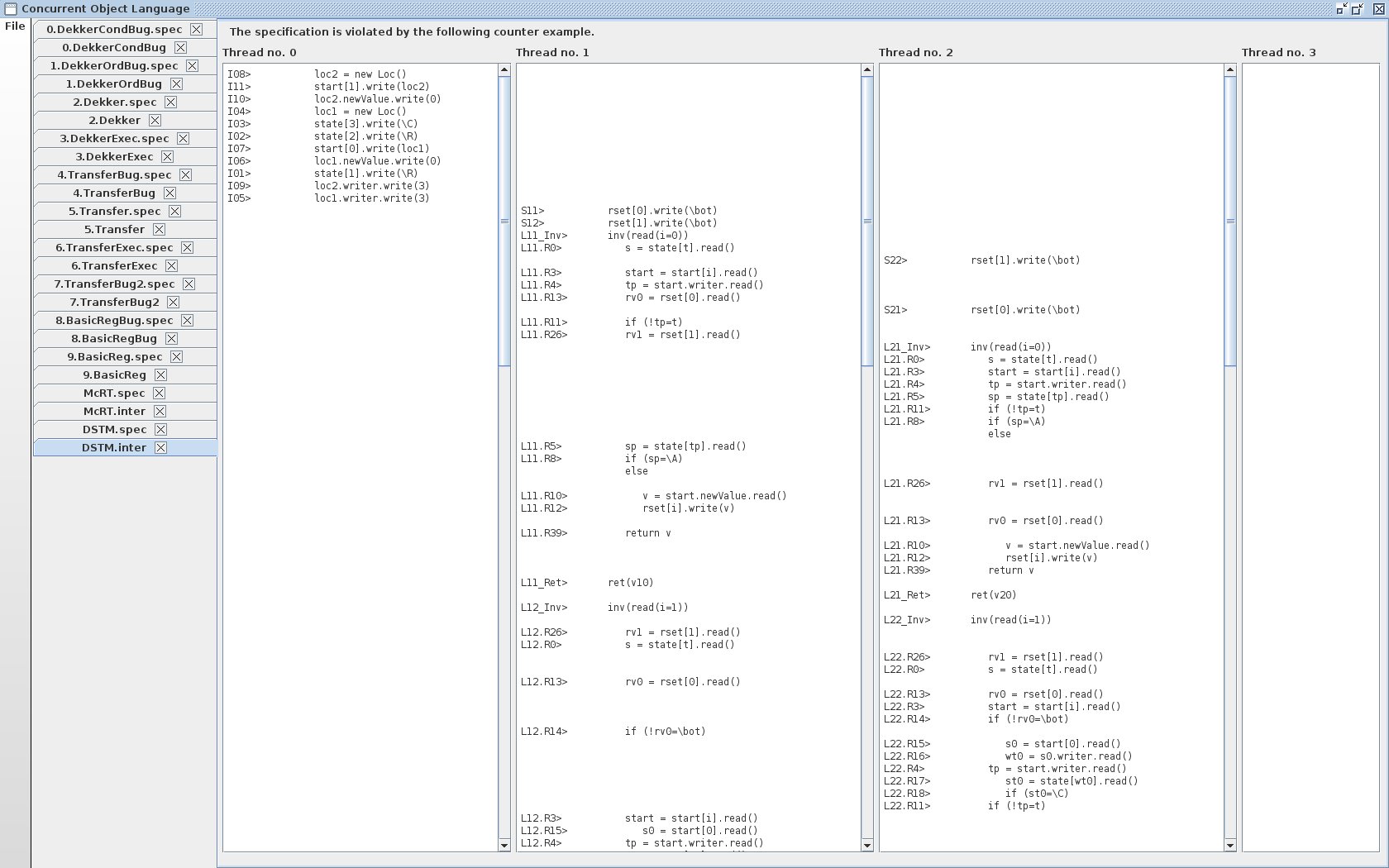Image resolution: width=1389 pixels, height=868 pixels.
Task: Switch to the 4.TransferBug tab
Action: (x=125, y=193)
